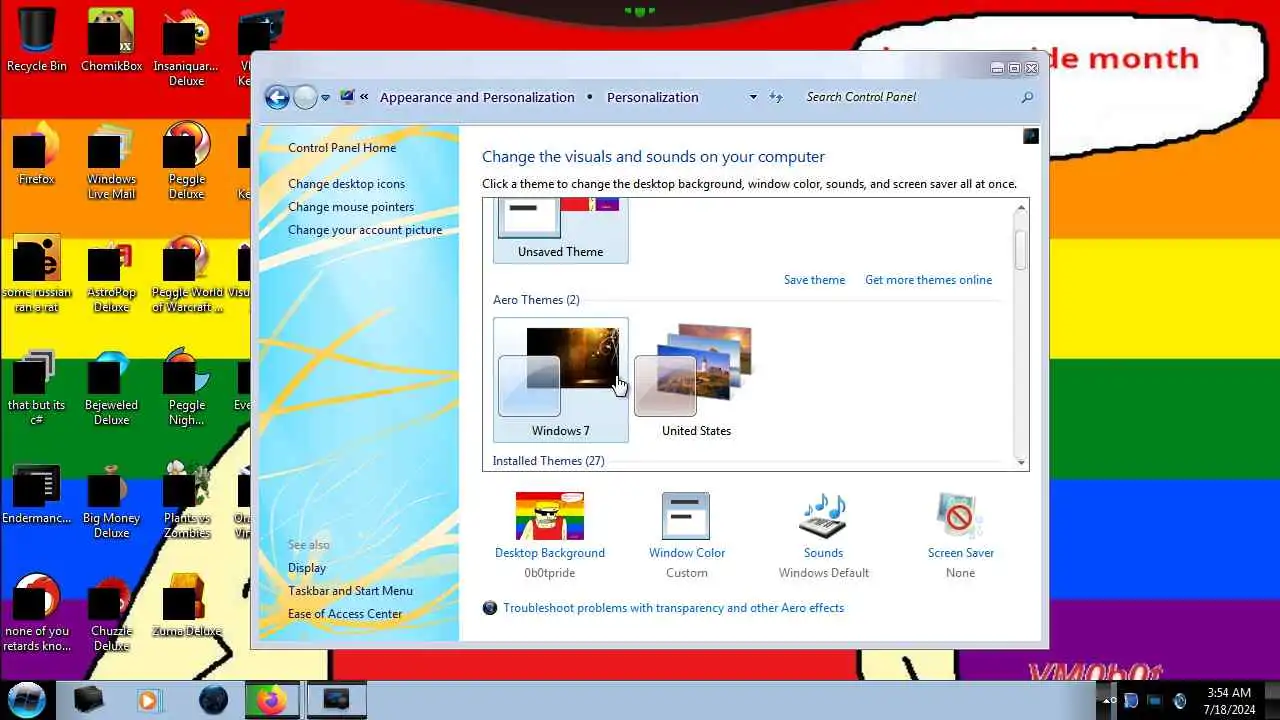Open Change desktop icons
This screenshot has height=720, width=1280.
click(346, 184)
